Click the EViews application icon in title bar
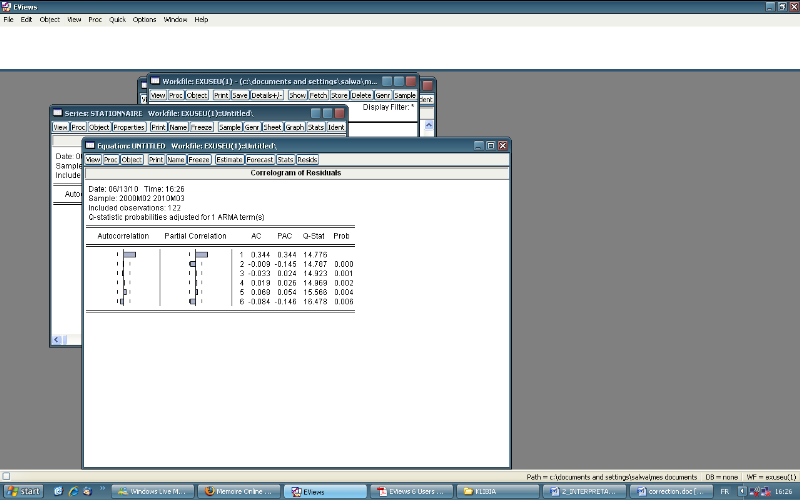The height and width of the screenshot is (500, 800). tap(7, 6)
